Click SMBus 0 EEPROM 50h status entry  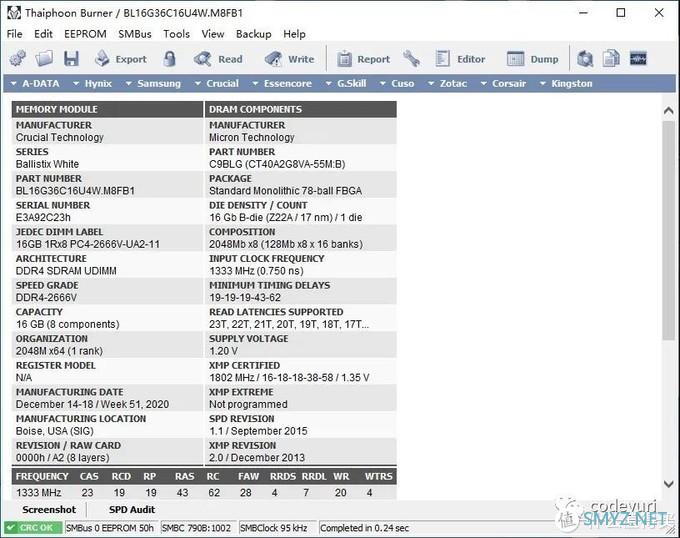click(110, 528)
